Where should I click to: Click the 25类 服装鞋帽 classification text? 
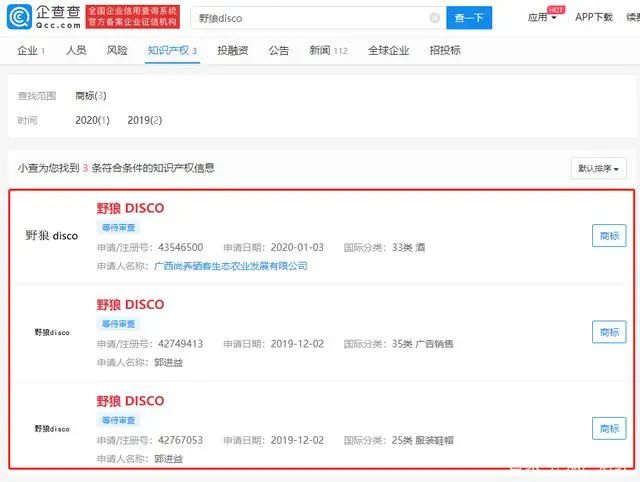(422, 440)
